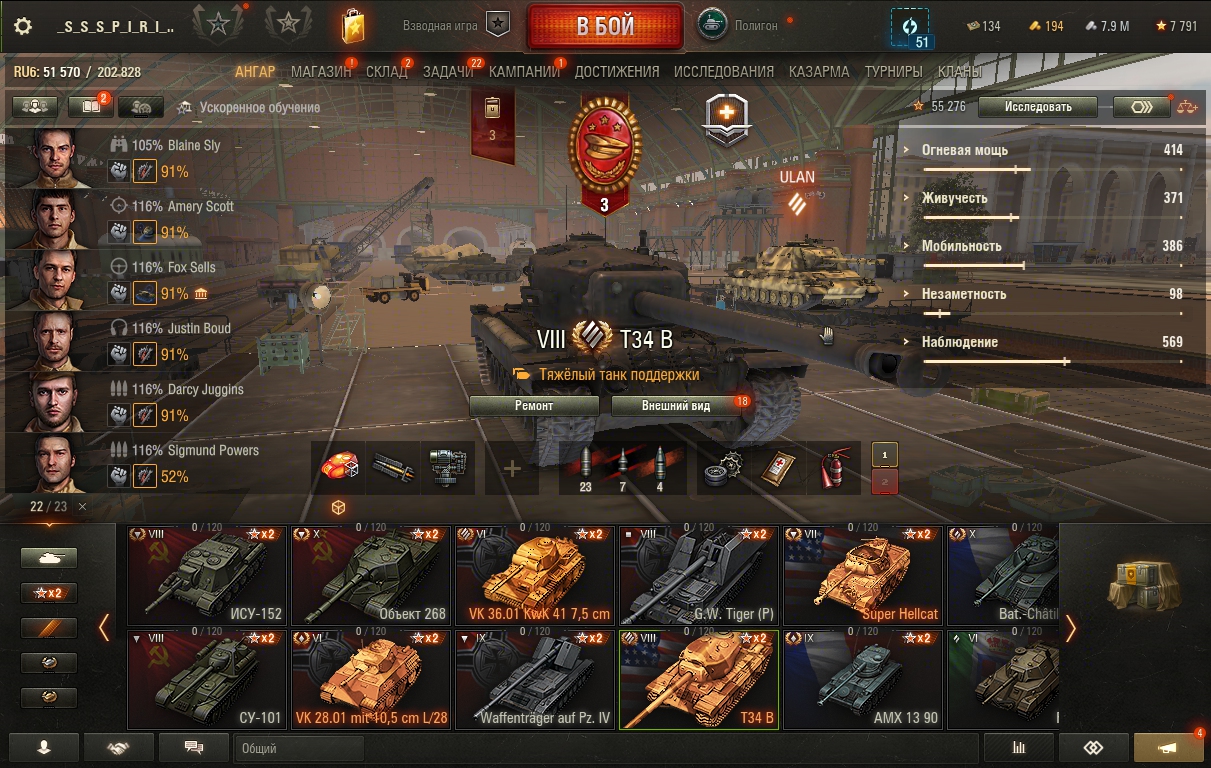Click the empty equipment slot with plus sign
The width and height of the screenshot is (1211, 768).
(x=512, y=468)
